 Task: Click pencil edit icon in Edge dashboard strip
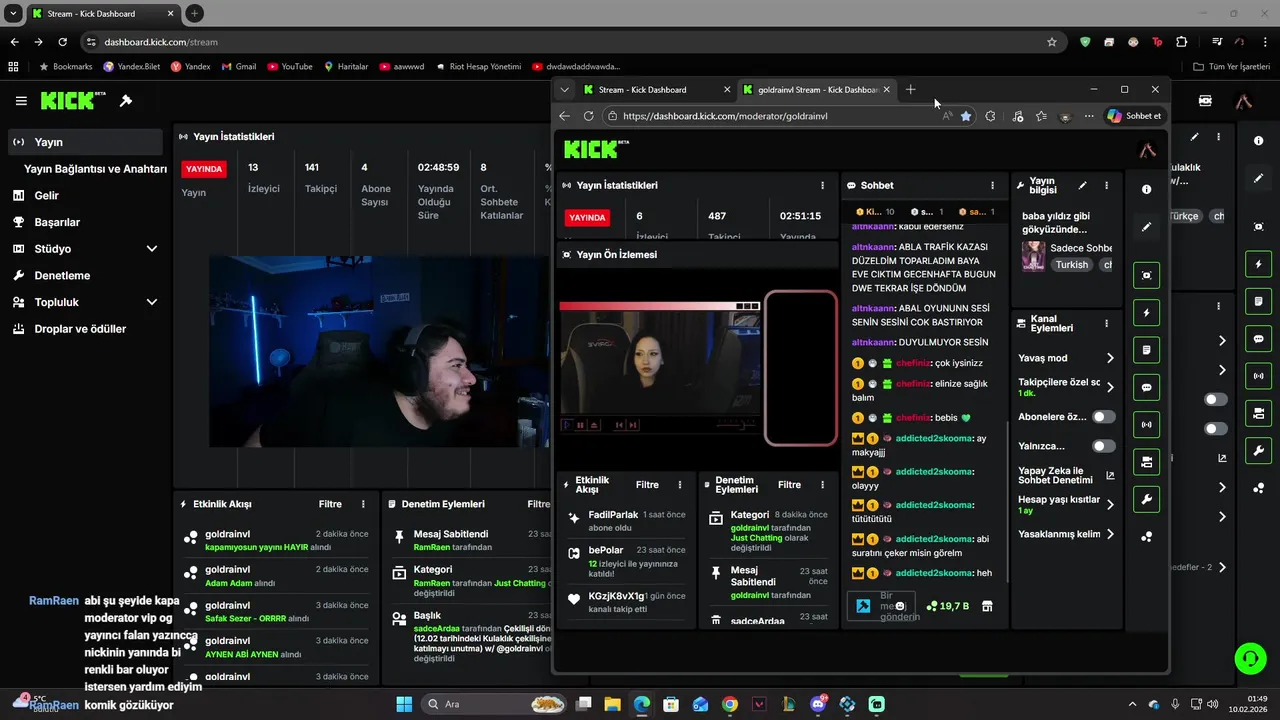pyautogui.click(x=1146, y=227)
